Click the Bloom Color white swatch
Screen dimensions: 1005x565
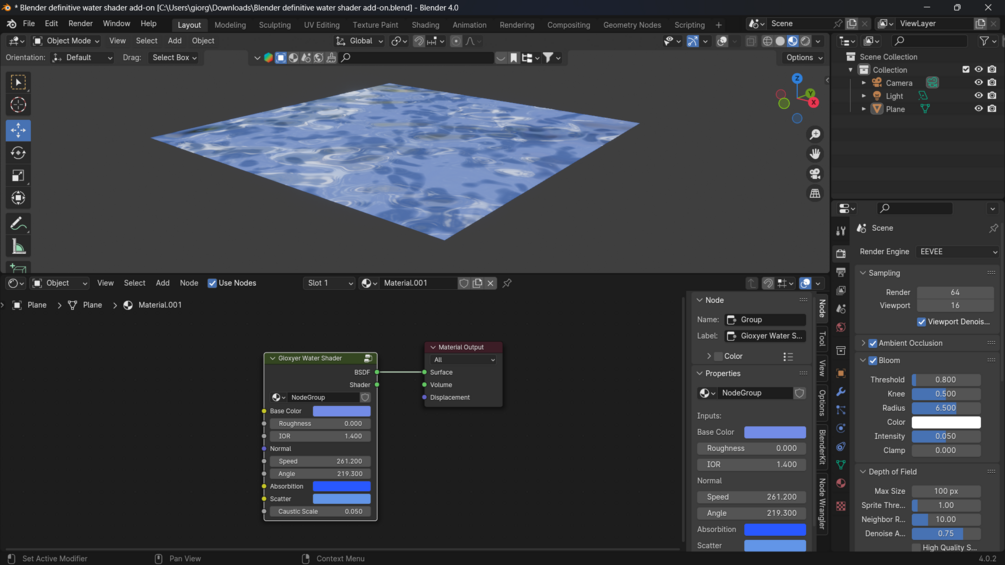click(946, 422)
